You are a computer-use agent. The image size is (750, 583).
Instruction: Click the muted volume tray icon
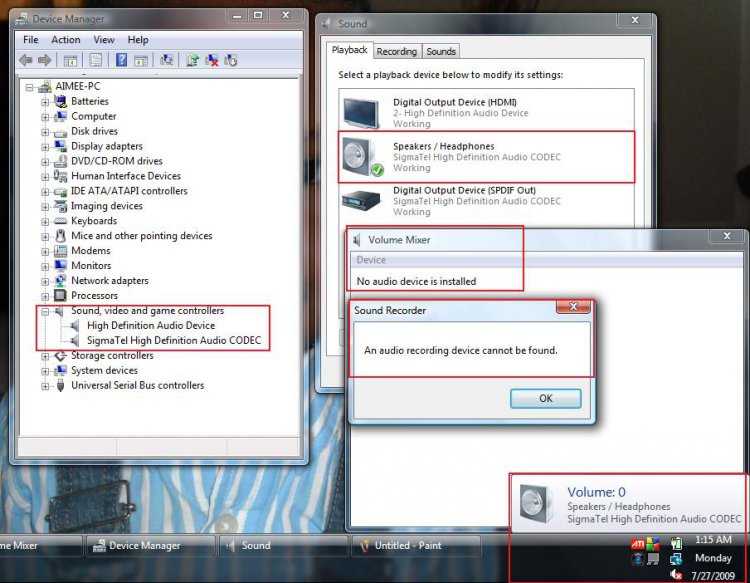pos(676,574)
